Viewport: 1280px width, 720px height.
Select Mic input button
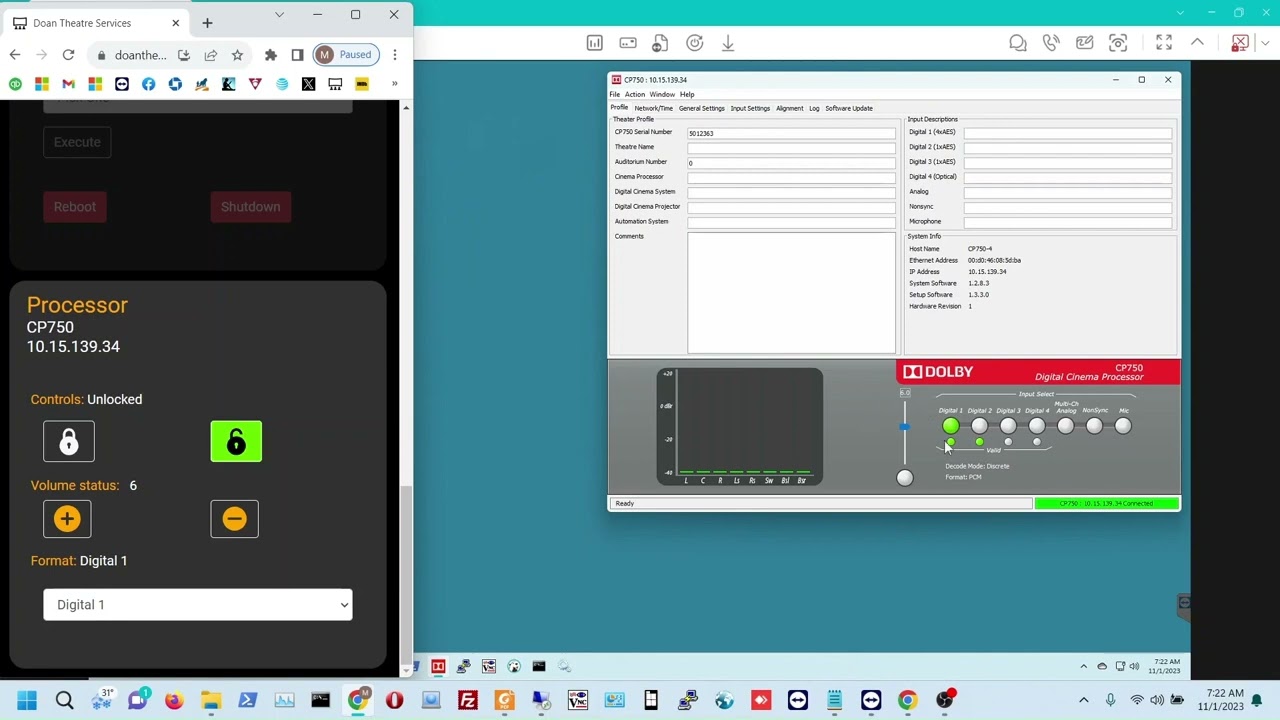[1123, 427]
